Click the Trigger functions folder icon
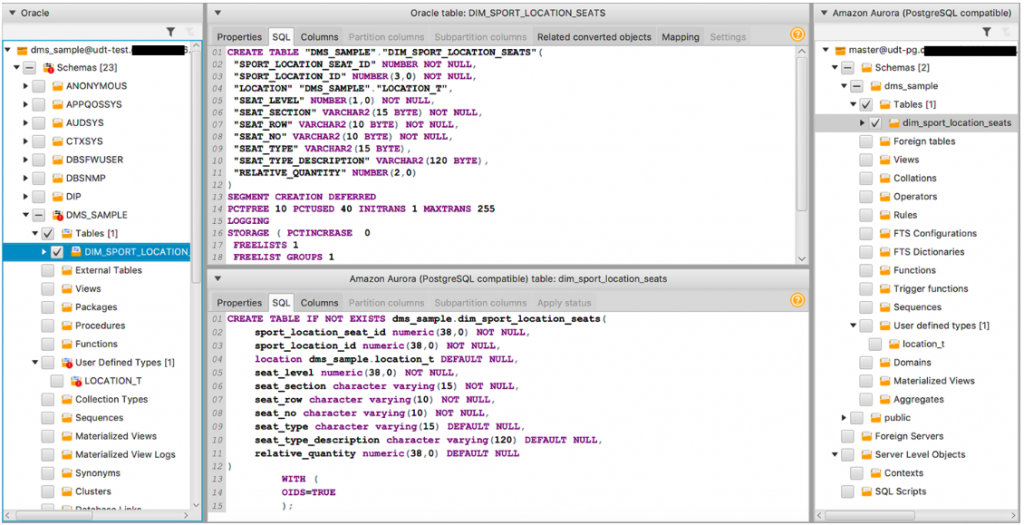Screen dimensions: 1024x525 coord(885,289)
